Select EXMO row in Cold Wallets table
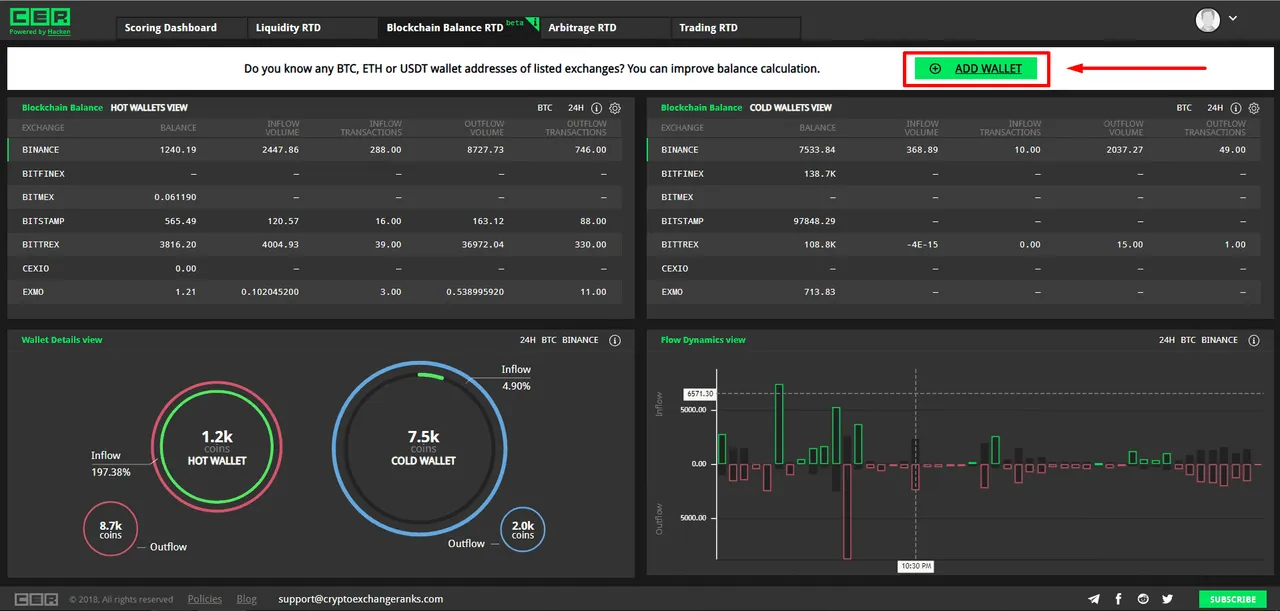This screenshot has height=611, width=1280. click(x=953, y=292)
